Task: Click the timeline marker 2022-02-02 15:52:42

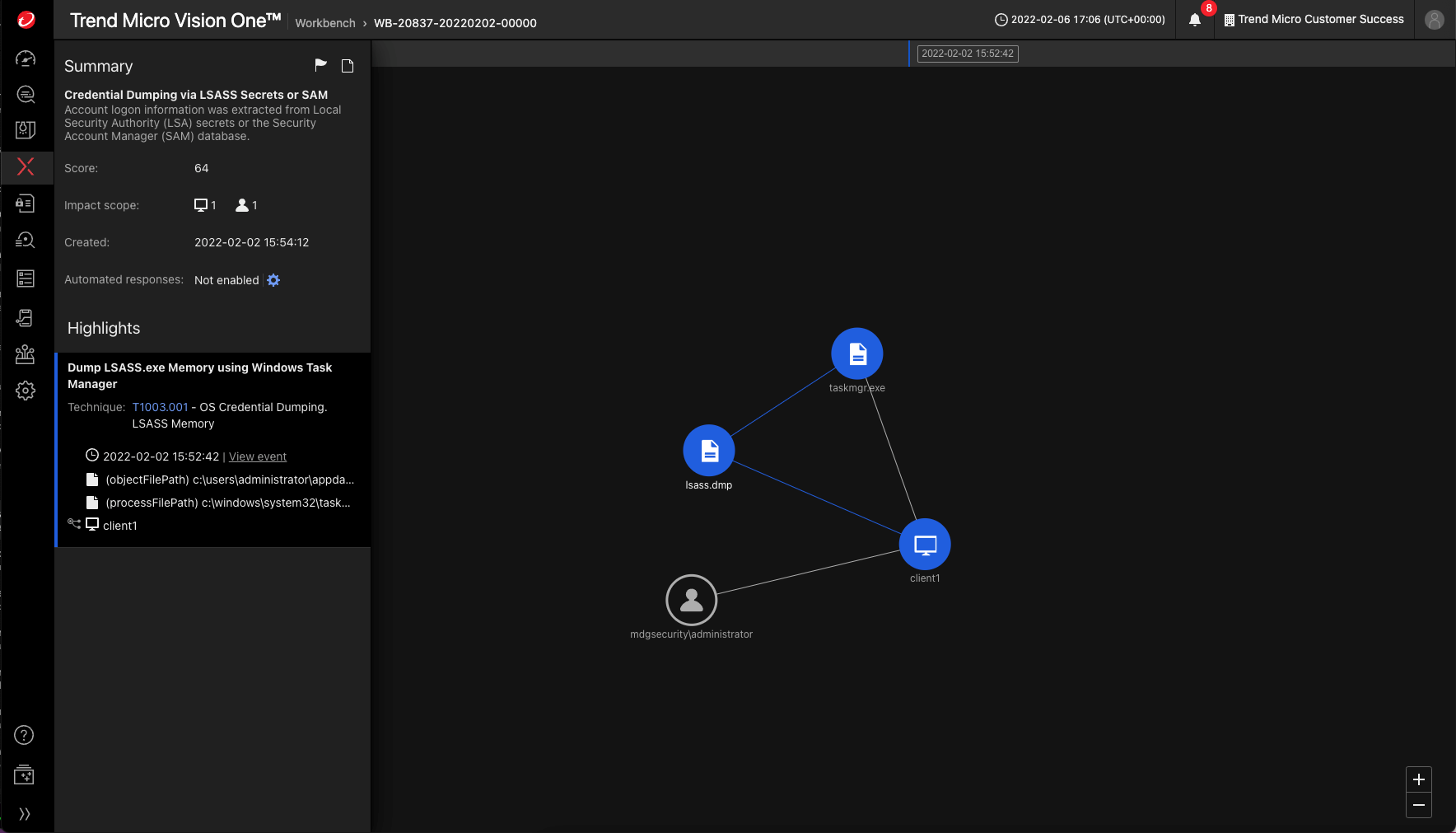Action: 967,54
